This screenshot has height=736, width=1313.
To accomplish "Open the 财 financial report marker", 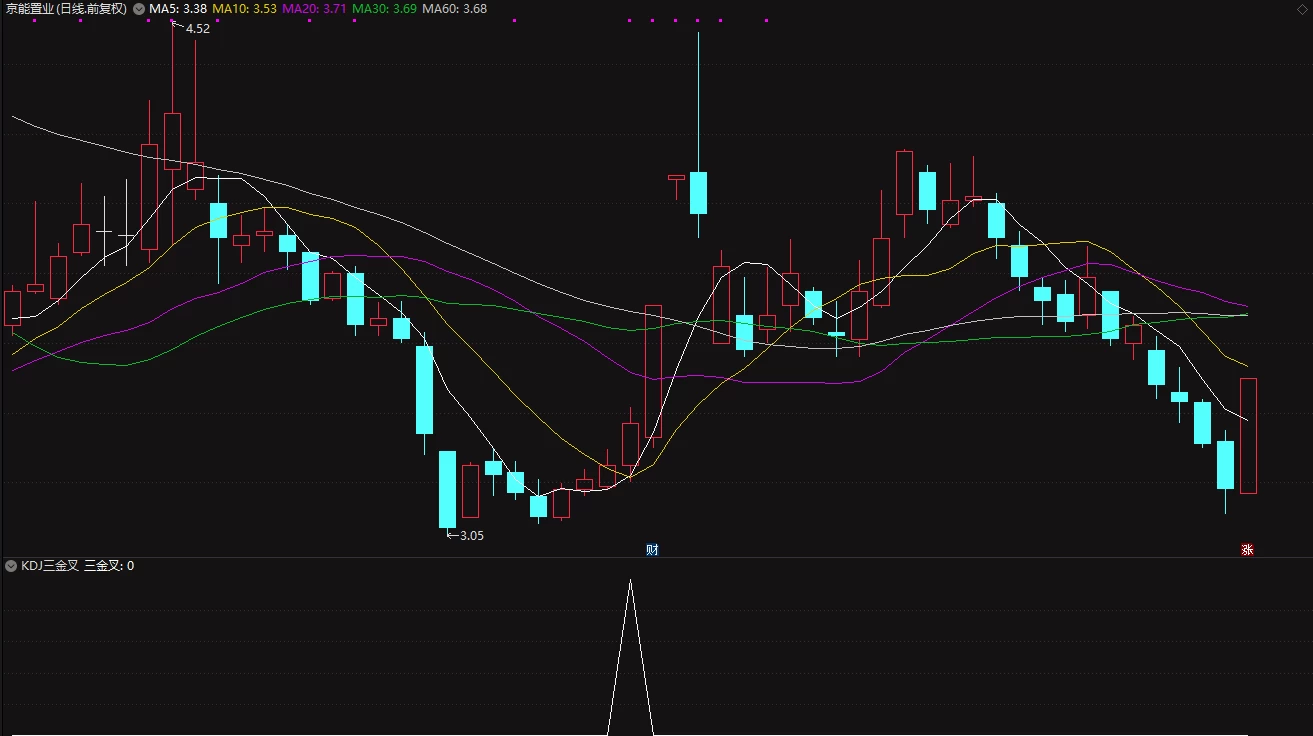I will tap(652, 550).
